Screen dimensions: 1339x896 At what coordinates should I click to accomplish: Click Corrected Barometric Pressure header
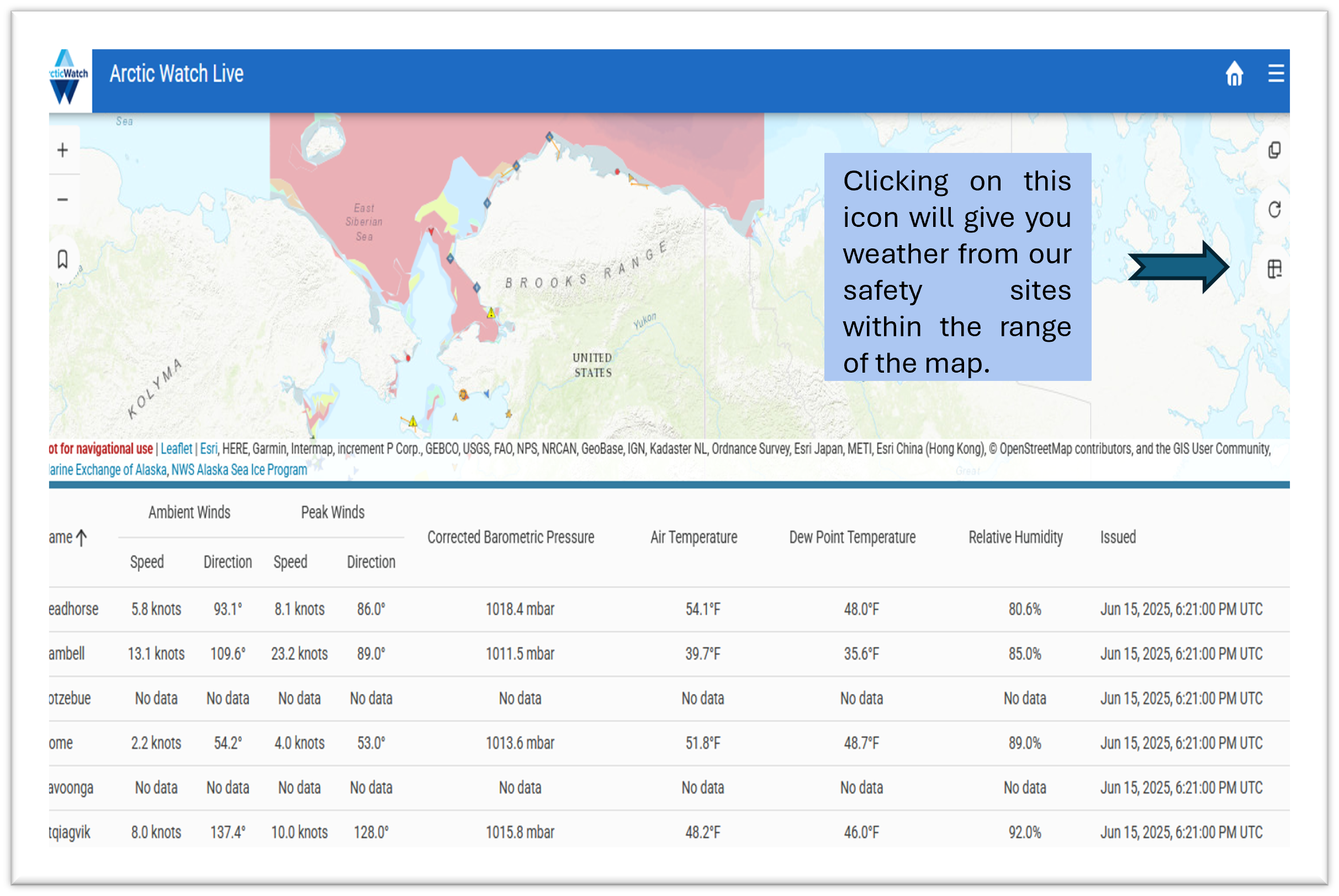[511, 538]
